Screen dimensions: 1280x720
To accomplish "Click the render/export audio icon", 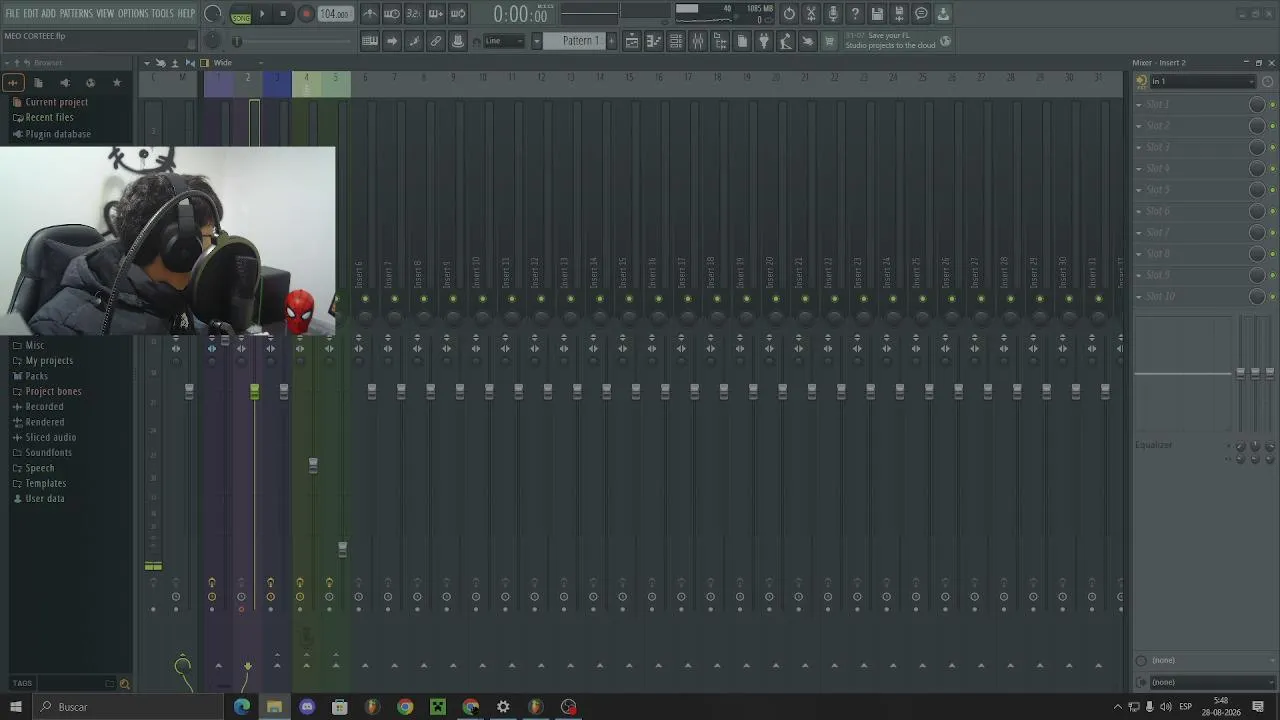I will pos(899,14).
